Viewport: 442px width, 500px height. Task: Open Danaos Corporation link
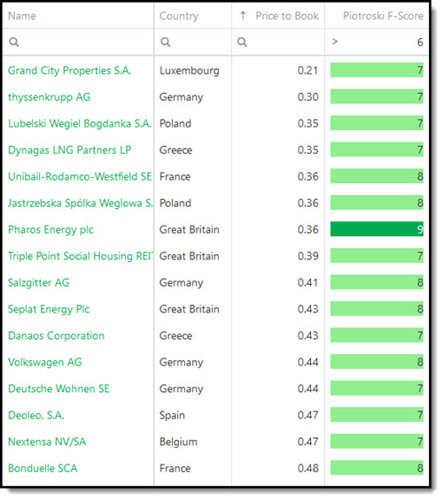tap(56, 336)
